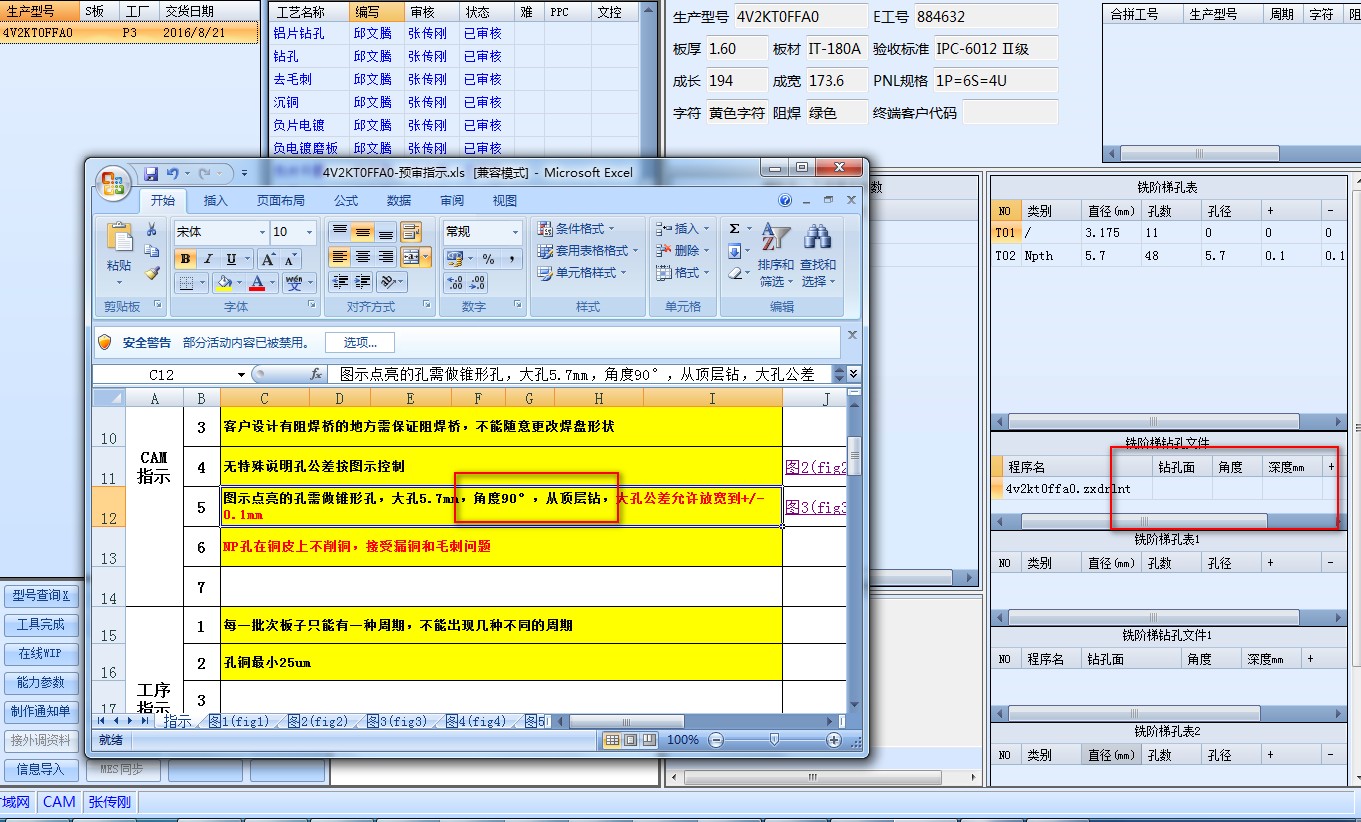Adjust the Excel zoom slider

(x=774, y=740)
